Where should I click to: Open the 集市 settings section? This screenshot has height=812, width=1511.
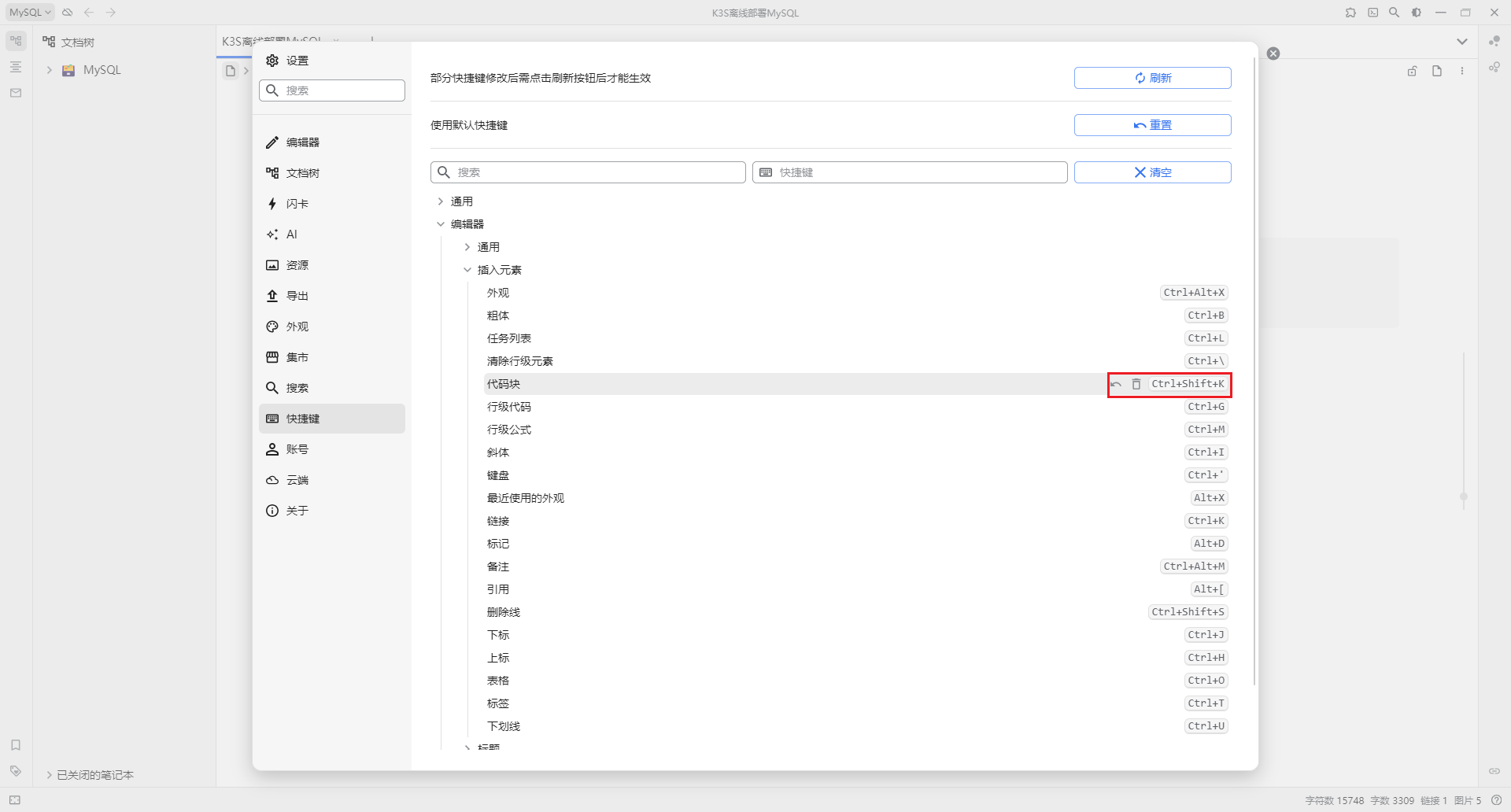pyautogui.click(x=297, y=357)
